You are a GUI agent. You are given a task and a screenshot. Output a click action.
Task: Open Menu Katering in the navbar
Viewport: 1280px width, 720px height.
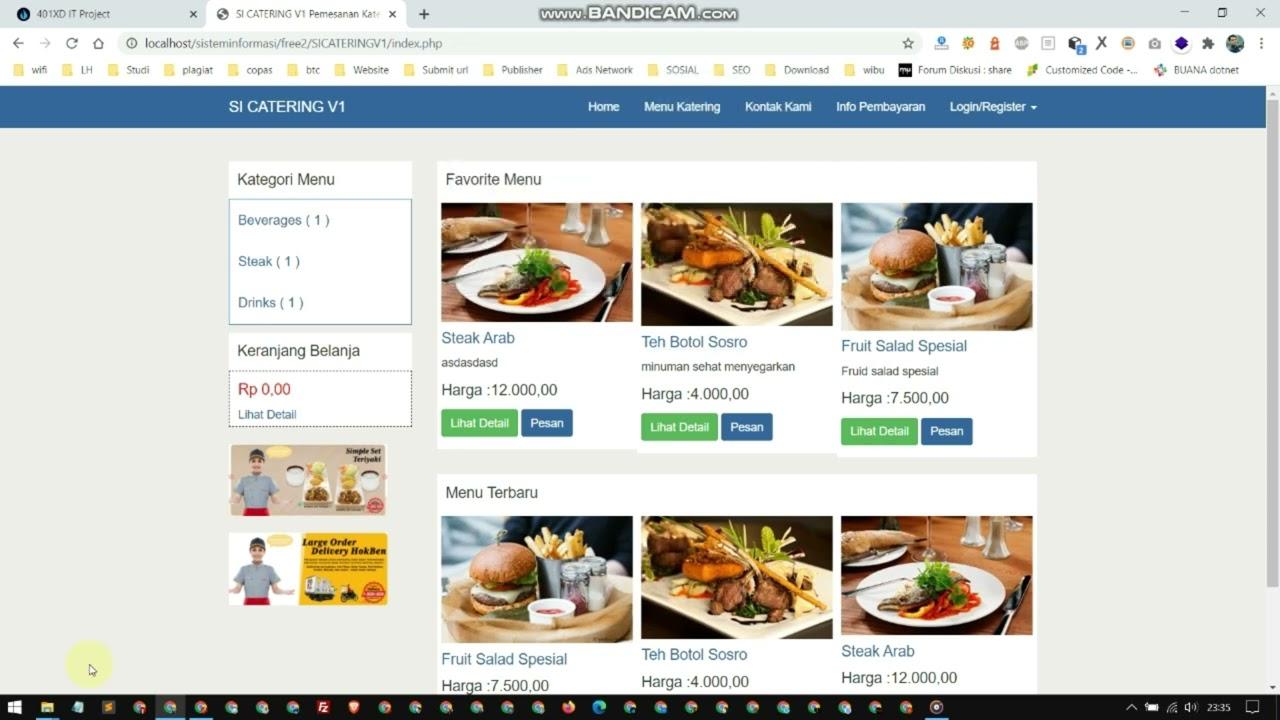coord(682,107)
